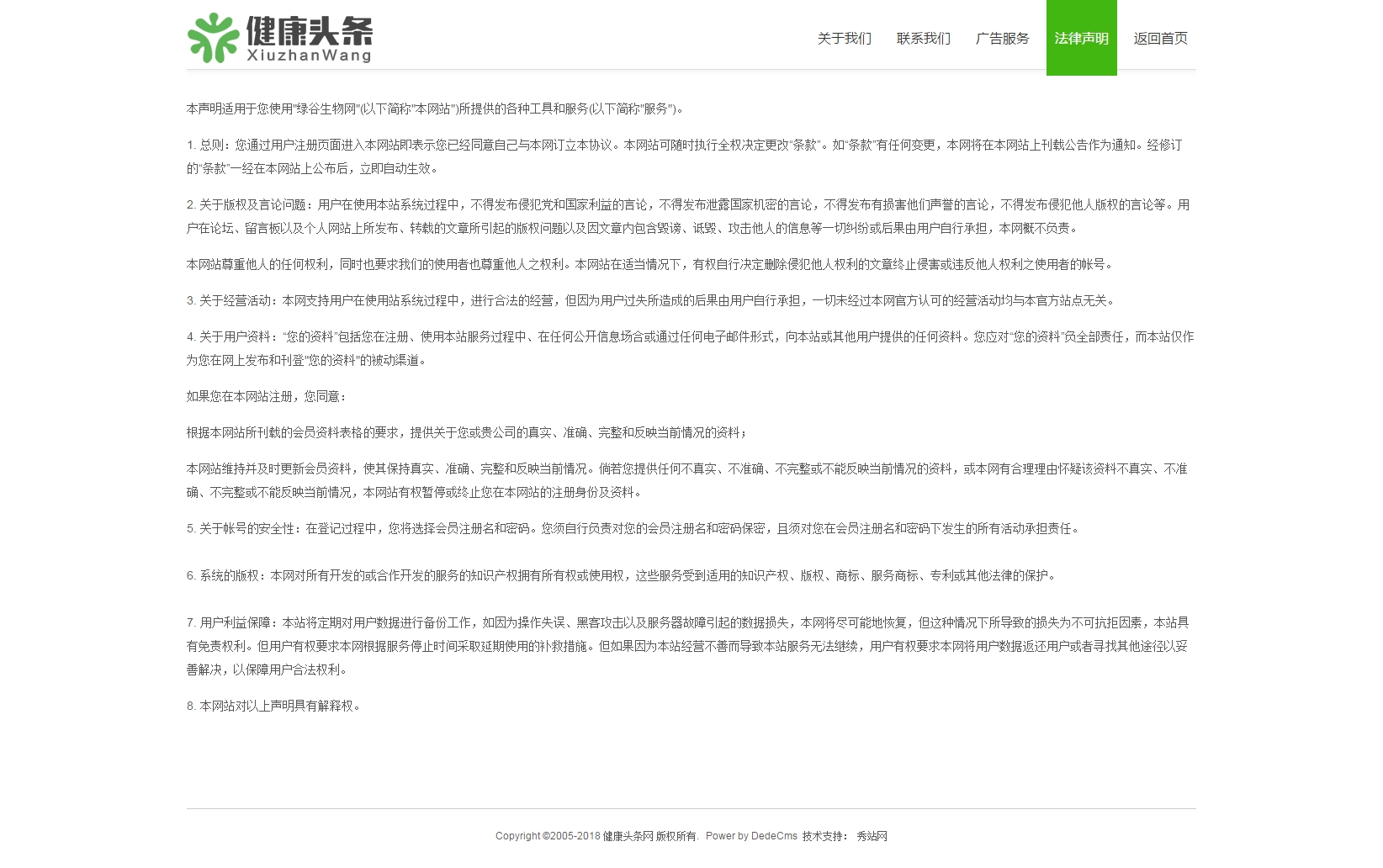Click the 技术支持: footer label

point(825,836)
